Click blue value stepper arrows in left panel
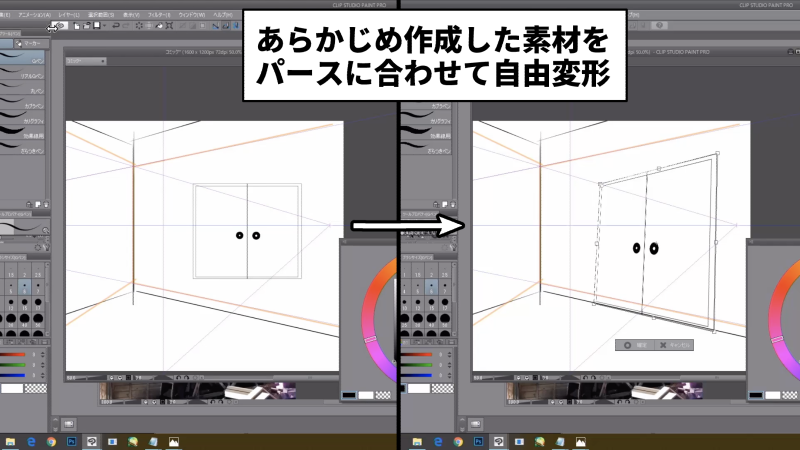Image resolution: width=800 pixels, height=450 pixels. pyautogui.click(x=42, y=375)
